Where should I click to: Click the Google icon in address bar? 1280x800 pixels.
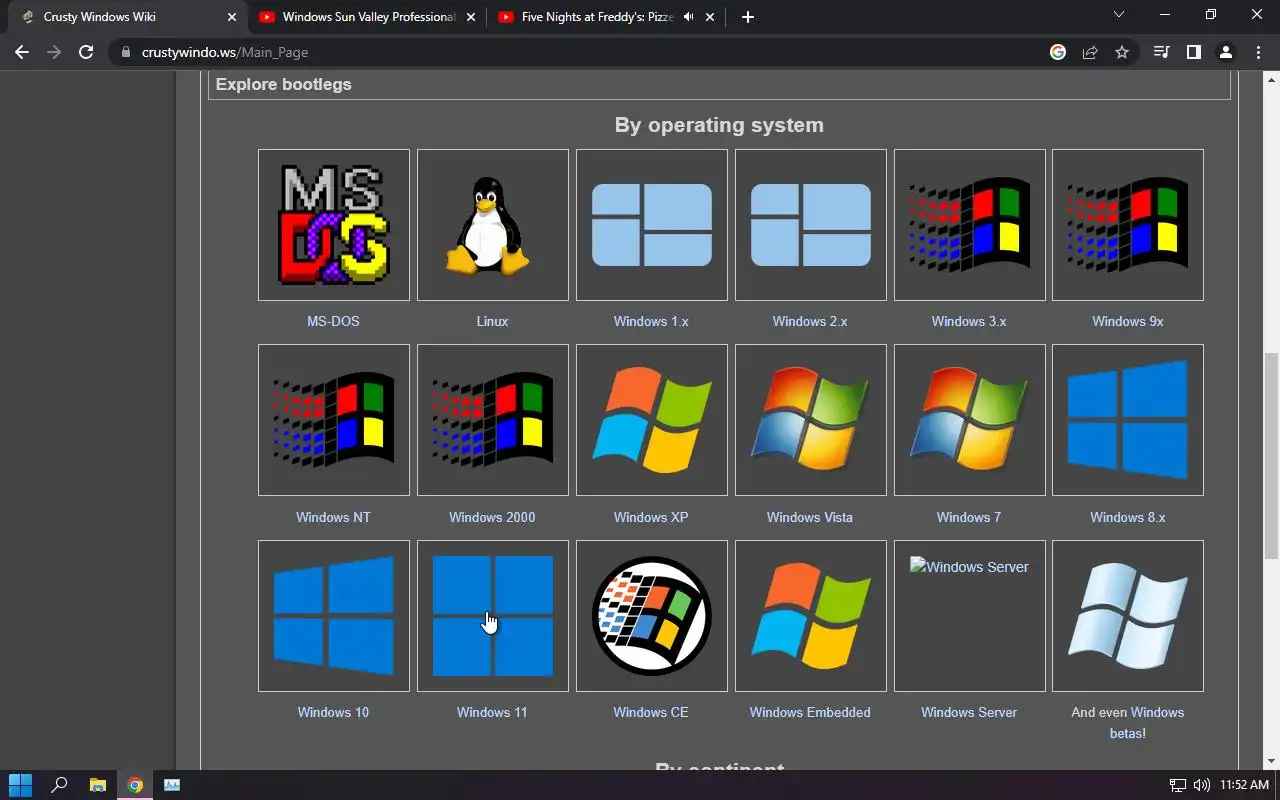[1058, 52]
